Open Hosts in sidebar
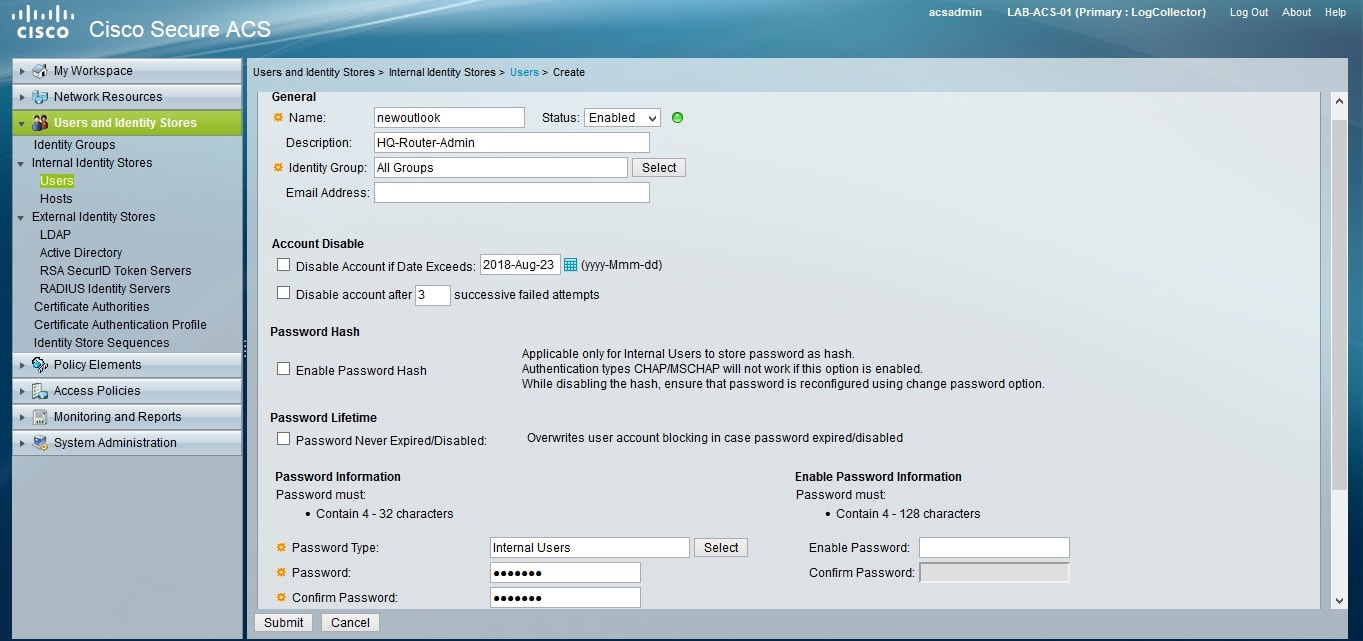Image resolution: width=1363 pixels, height=641 pixels. pos(56,199)
